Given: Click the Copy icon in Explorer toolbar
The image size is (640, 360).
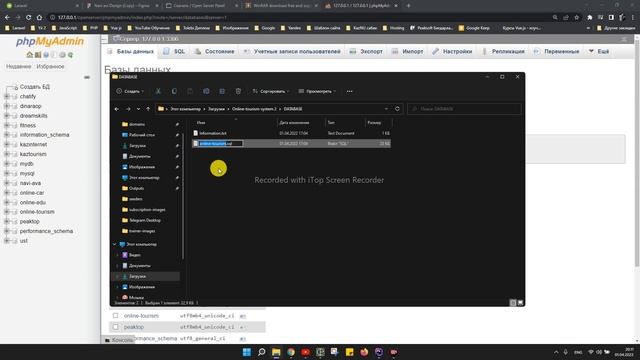Looking at the screenshot, I should (x=174, y=91).
